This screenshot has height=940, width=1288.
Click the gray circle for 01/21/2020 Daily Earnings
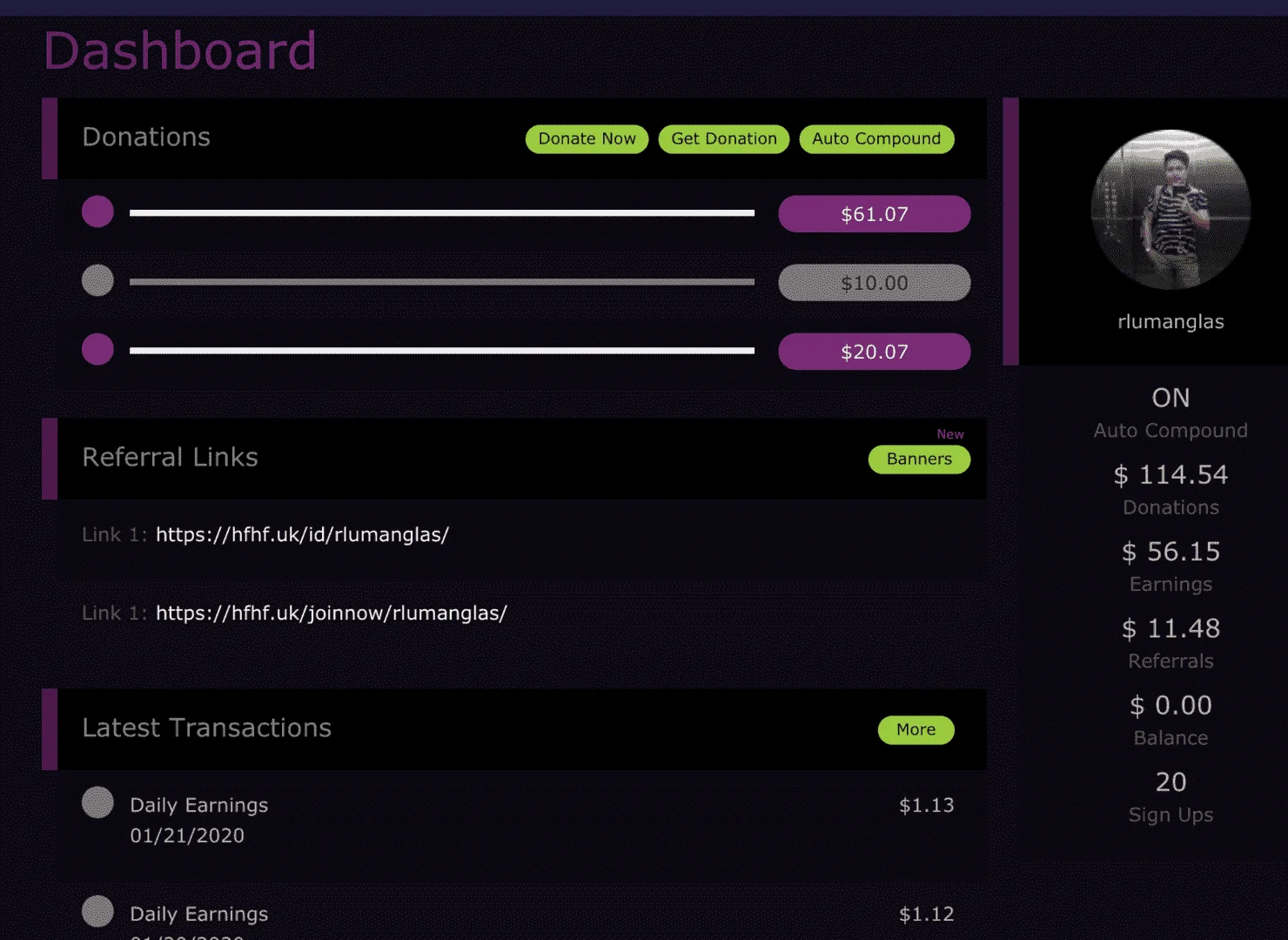pos(97,802)
